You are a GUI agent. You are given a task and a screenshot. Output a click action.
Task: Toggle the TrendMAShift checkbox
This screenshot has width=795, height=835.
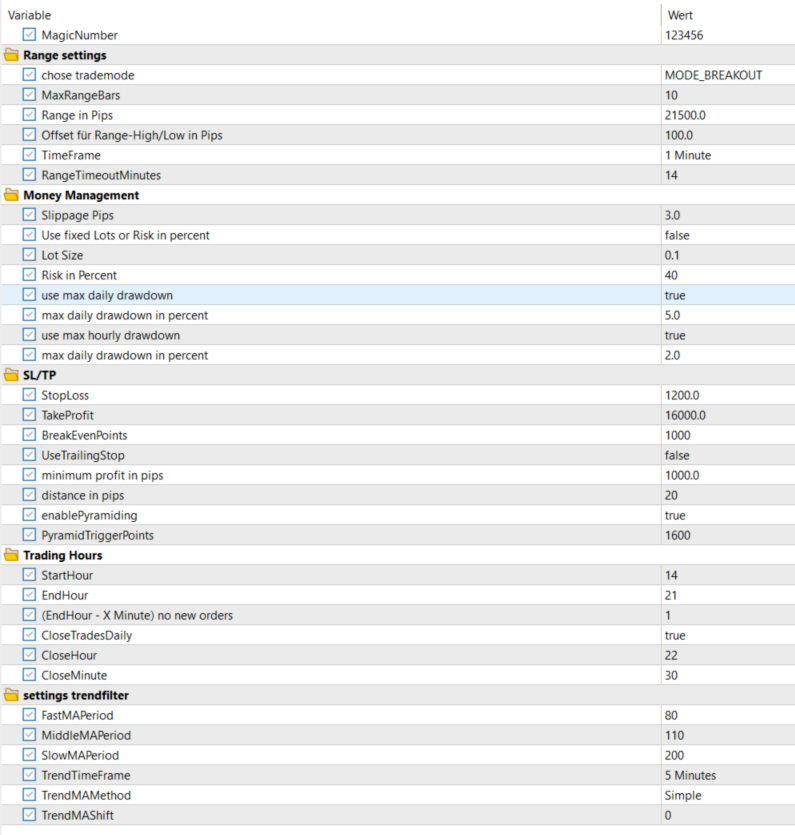29,815
